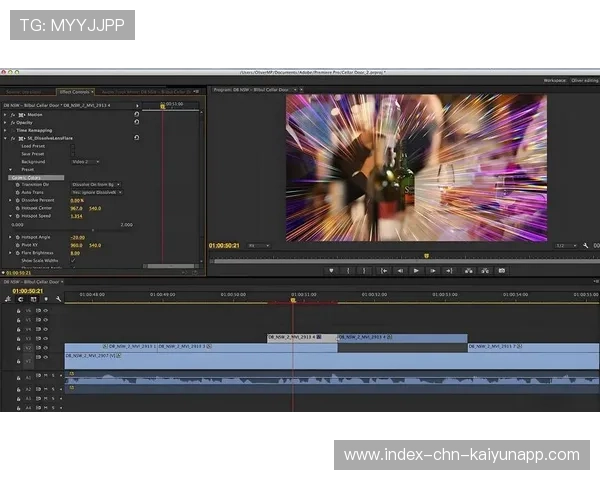This screenshot has width=600, height=480.
Task: Click the timeline wrench settings icon
Action: 59,298
